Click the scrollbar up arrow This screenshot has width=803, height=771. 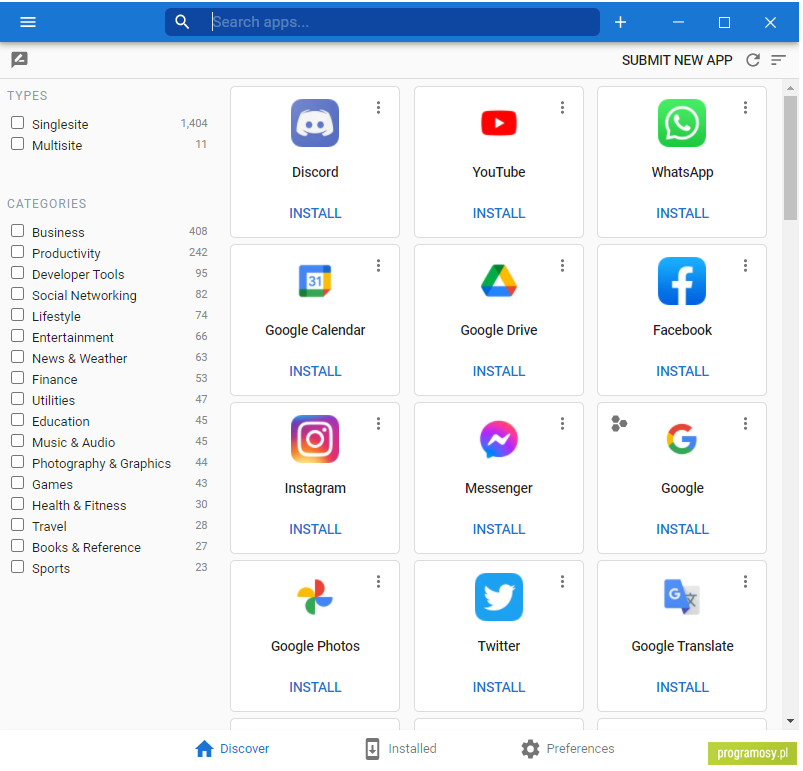(790, 88)
